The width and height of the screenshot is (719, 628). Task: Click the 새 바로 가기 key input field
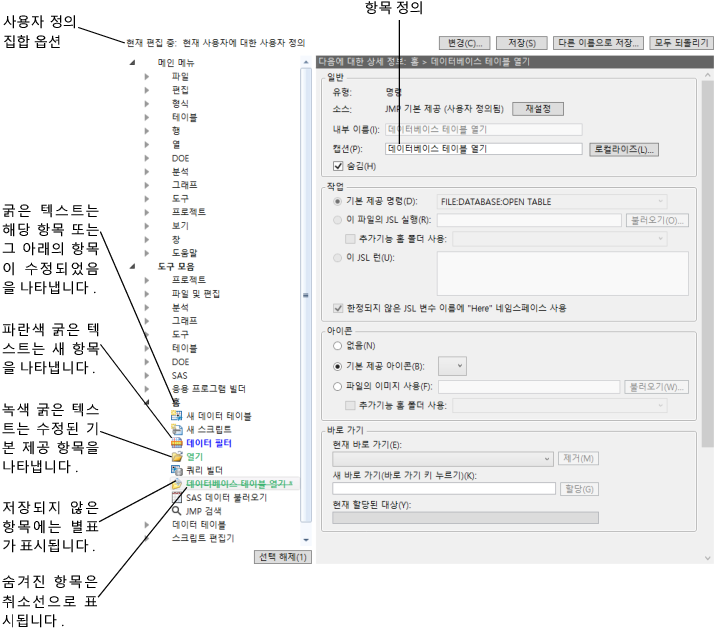(444, 489)
